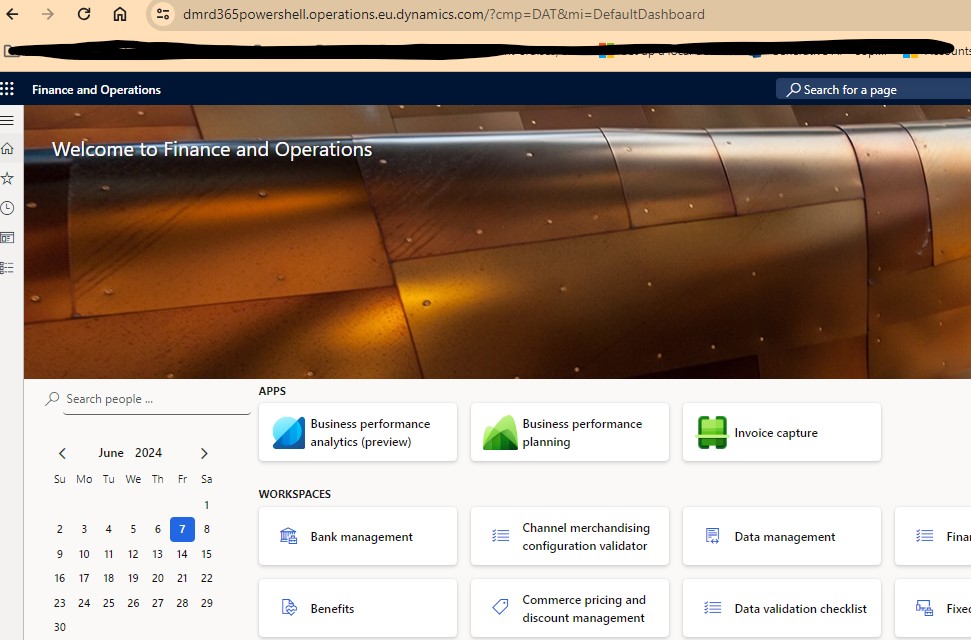Select June 14 in the calendar
Screen dimensions: 971x640
coord(182,554)
